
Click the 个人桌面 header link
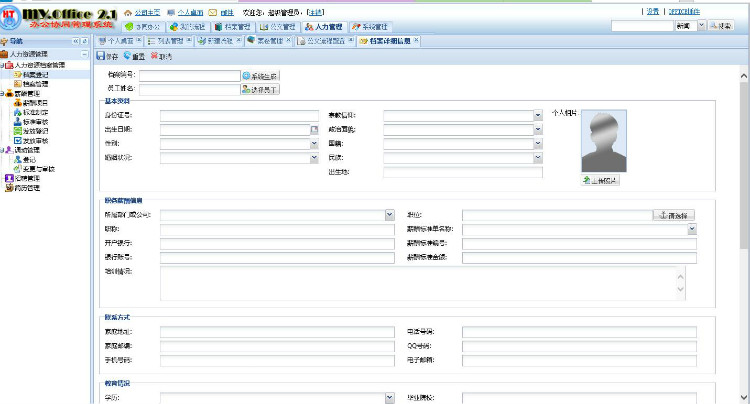point(190,13)
